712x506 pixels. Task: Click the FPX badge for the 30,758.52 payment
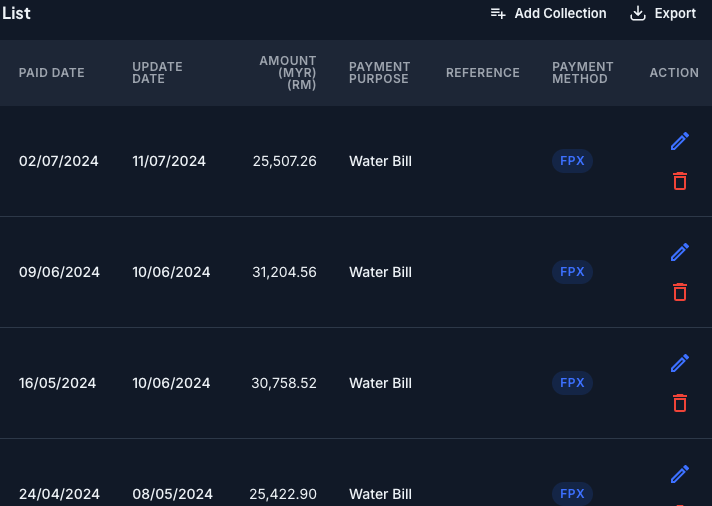tap(572, 383)
